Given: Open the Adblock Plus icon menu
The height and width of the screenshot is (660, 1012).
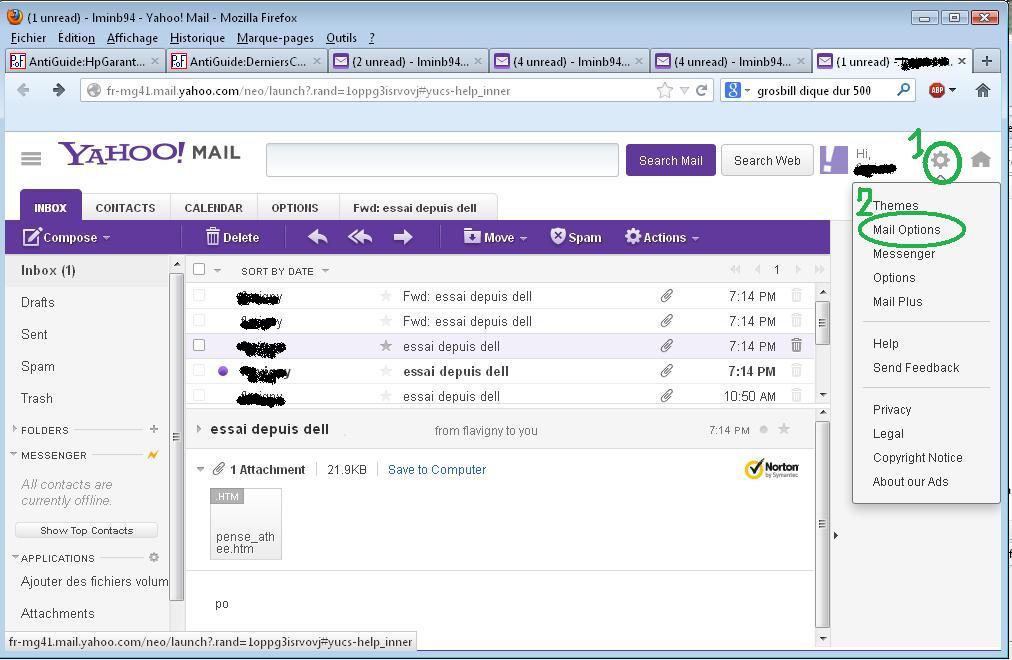Looking at the screenshot, I should click(x=936, y=90).
